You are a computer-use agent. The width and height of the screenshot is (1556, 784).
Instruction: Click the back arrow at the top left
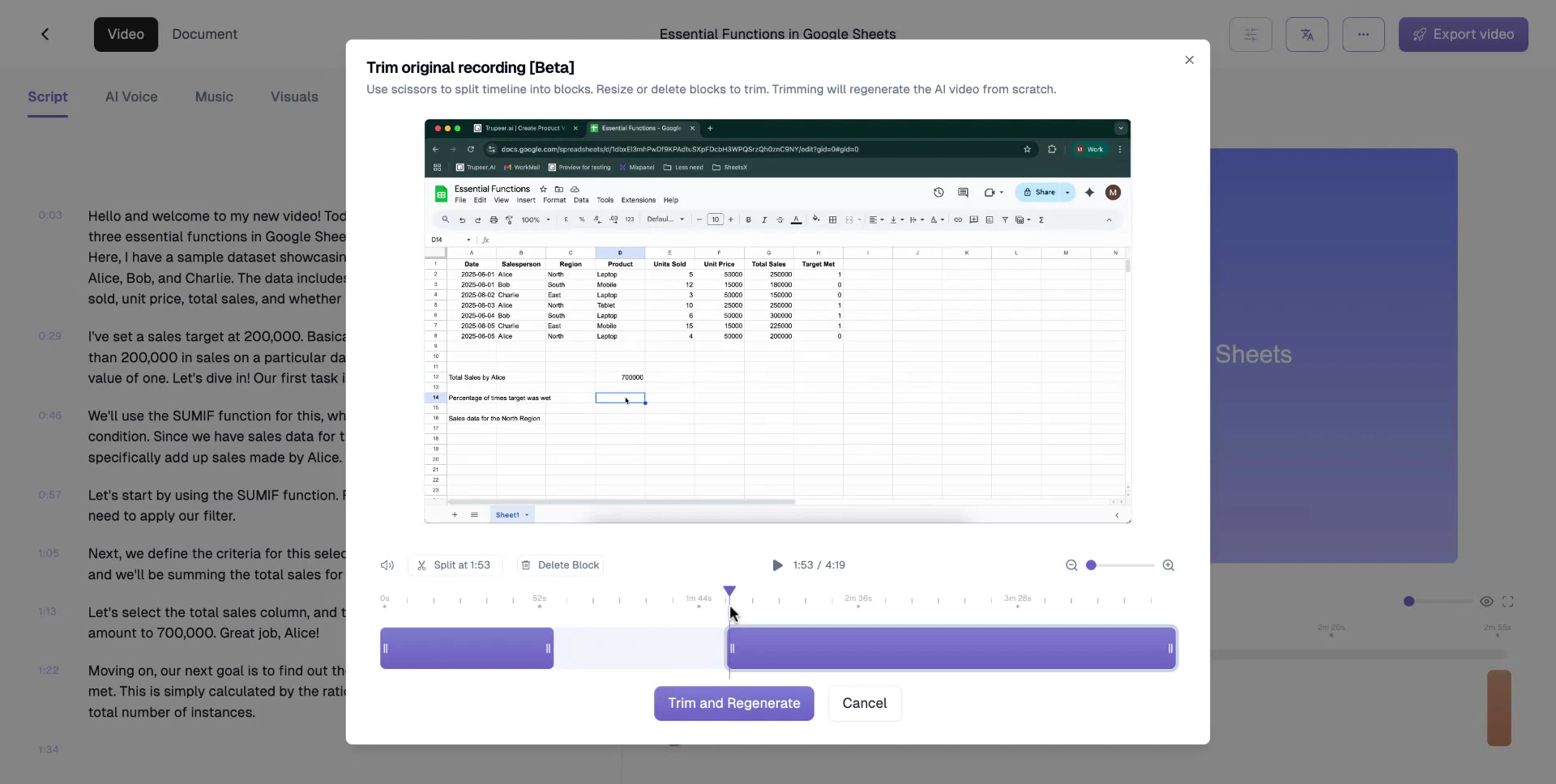45,34
